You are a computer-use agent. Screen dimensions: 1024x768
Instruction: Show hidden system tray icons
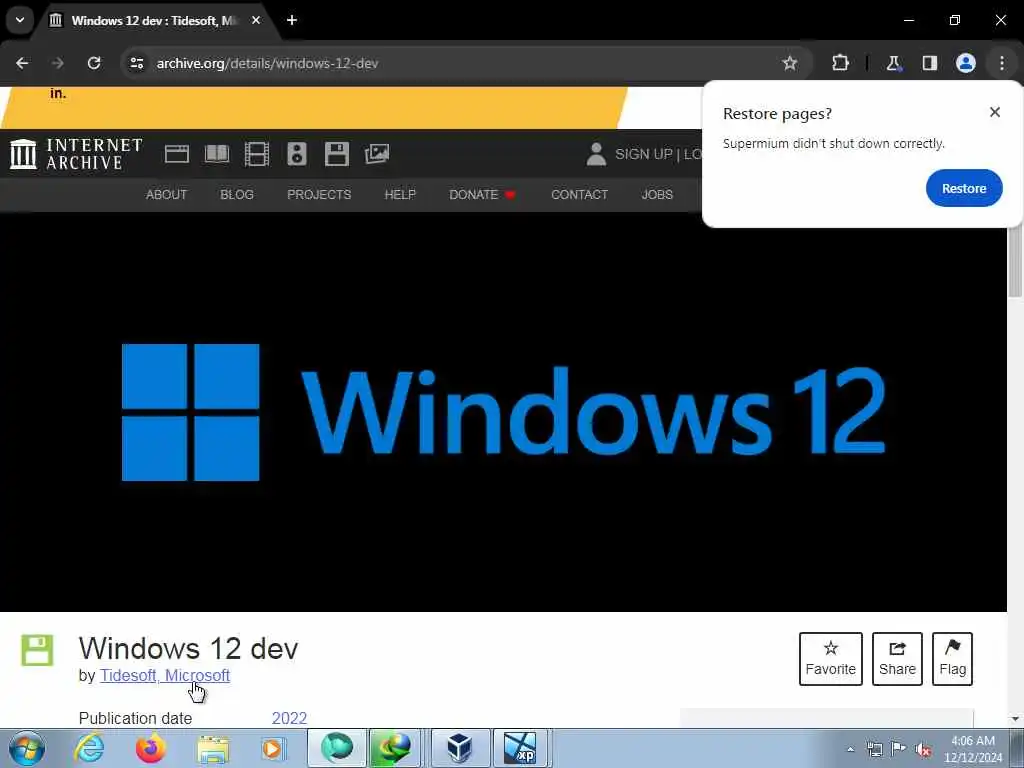coord(850,749)
